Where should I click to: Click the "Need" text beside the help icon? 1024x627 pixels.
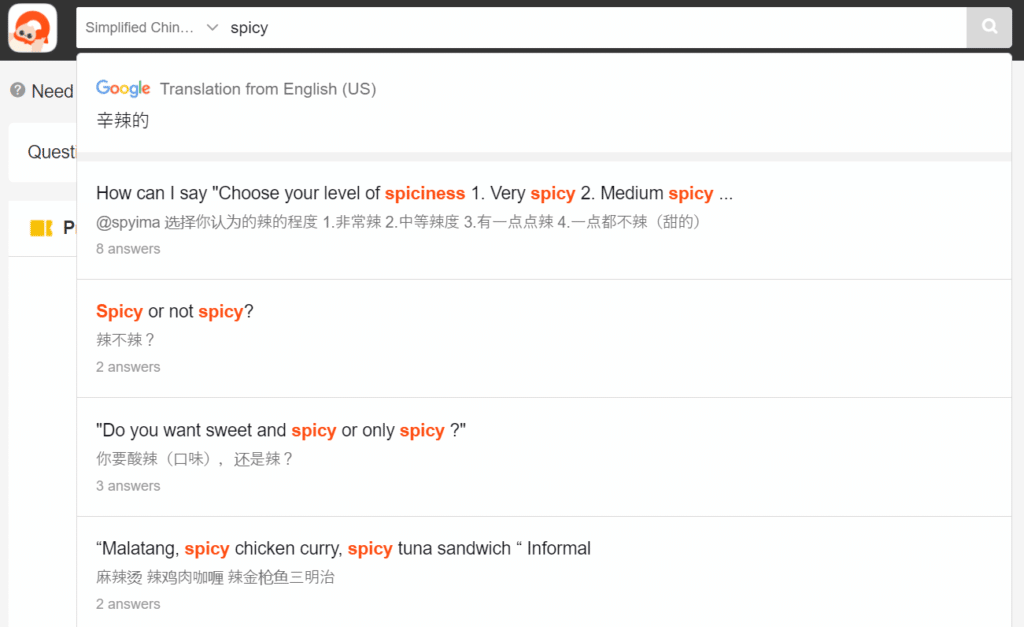coord(52,91)
